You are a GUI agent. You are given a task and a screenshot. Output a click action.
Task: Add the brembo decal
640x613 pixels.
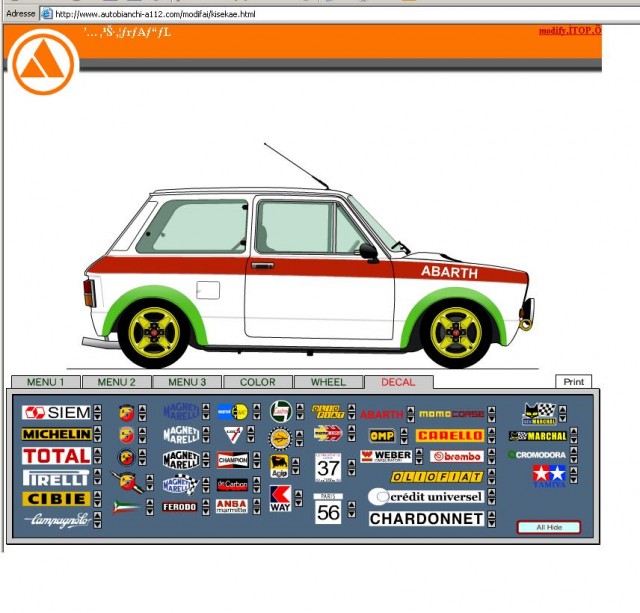[x=457, y=456]
